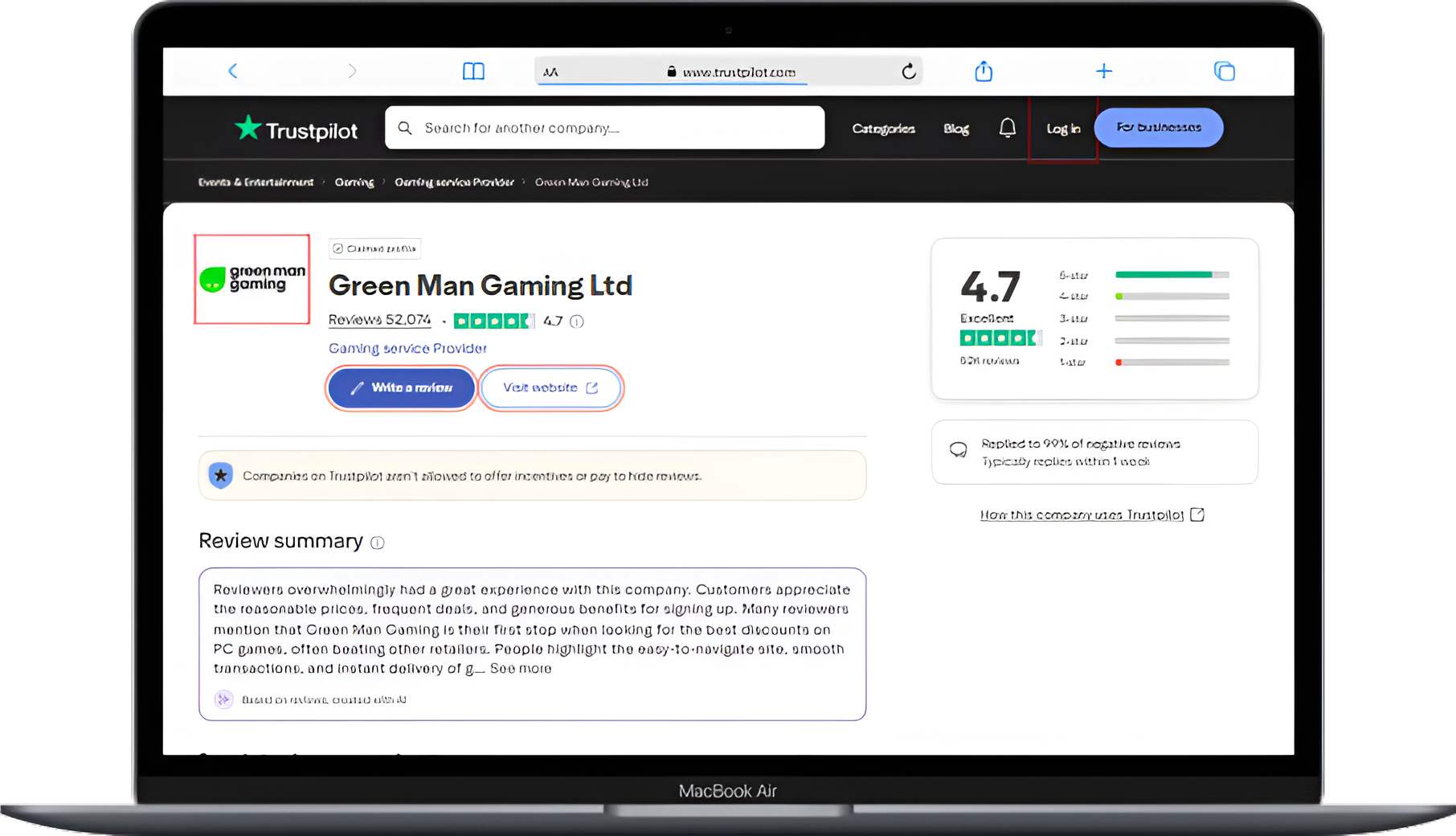Click the large 4.7 score in the card
Image resolution: width=1456 pixels, height=836 pixels.
point(990,286)
